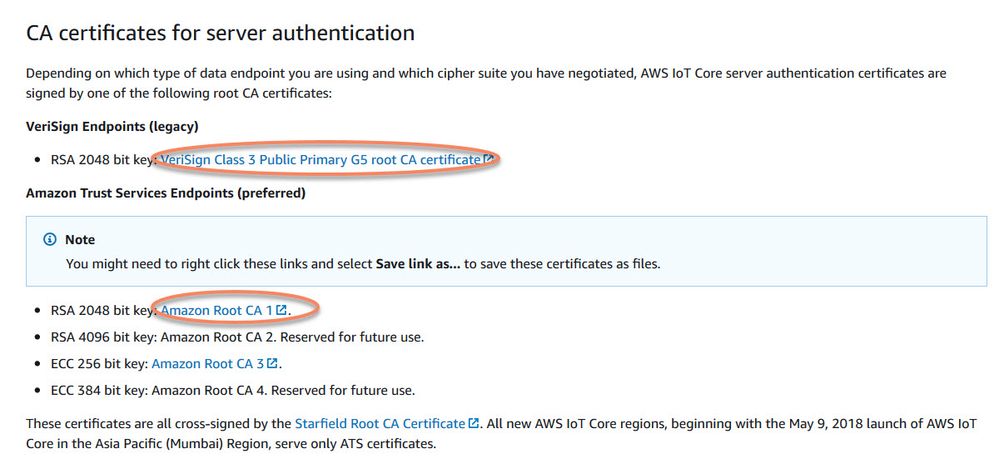This screenshot has height=465, width=999.
Task: Click the "VeriSign Endpoints (legacy)" subheading
Action: click(x=112, y=126)
